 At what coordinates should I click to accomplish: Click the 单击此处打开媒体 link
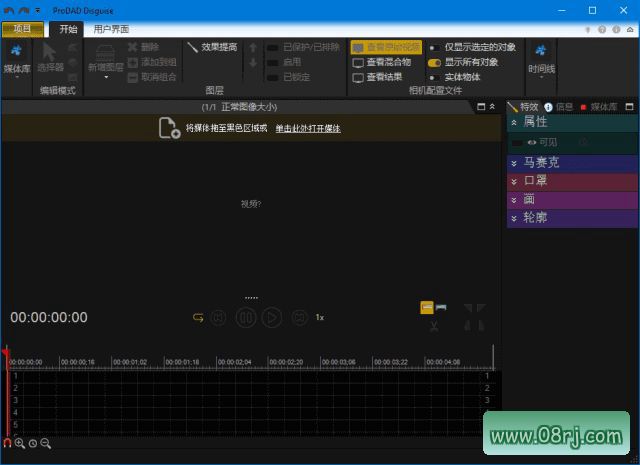307,129
